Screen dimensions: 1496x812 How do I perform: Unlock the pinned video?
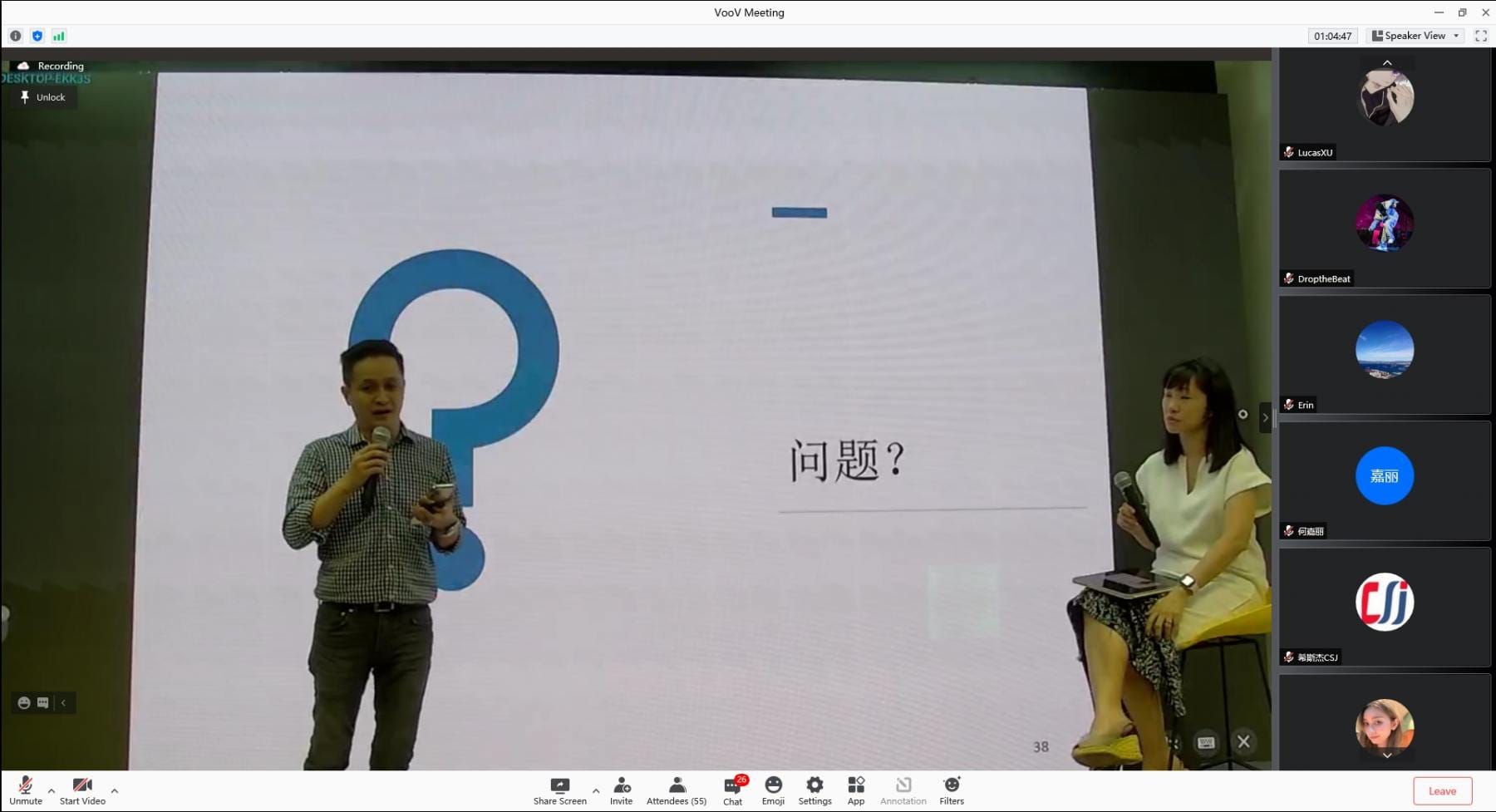[x=43, y=97]
